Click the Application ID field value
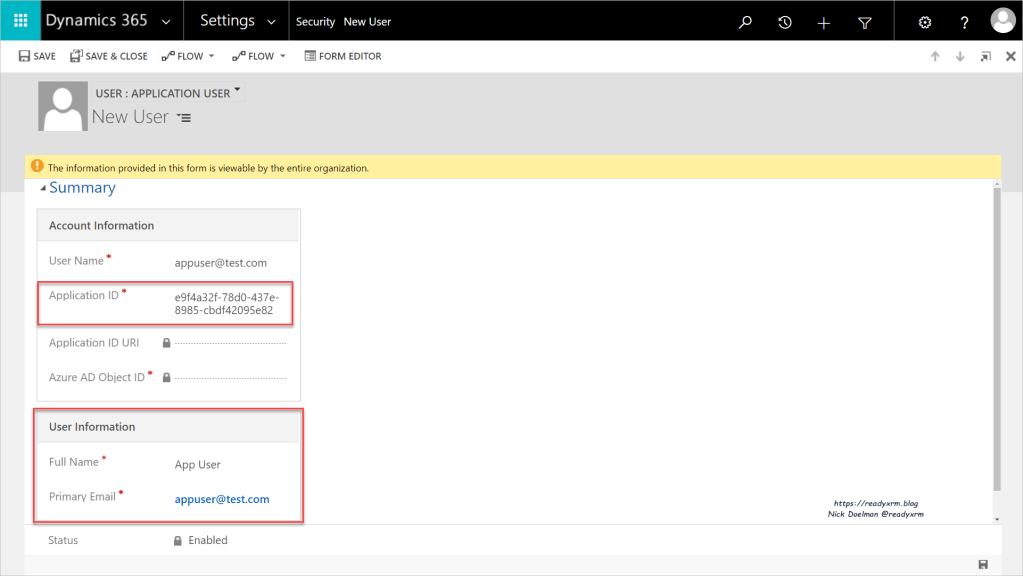The height and width of the screenshot is (576, 1023). click(x=227, y=303)
